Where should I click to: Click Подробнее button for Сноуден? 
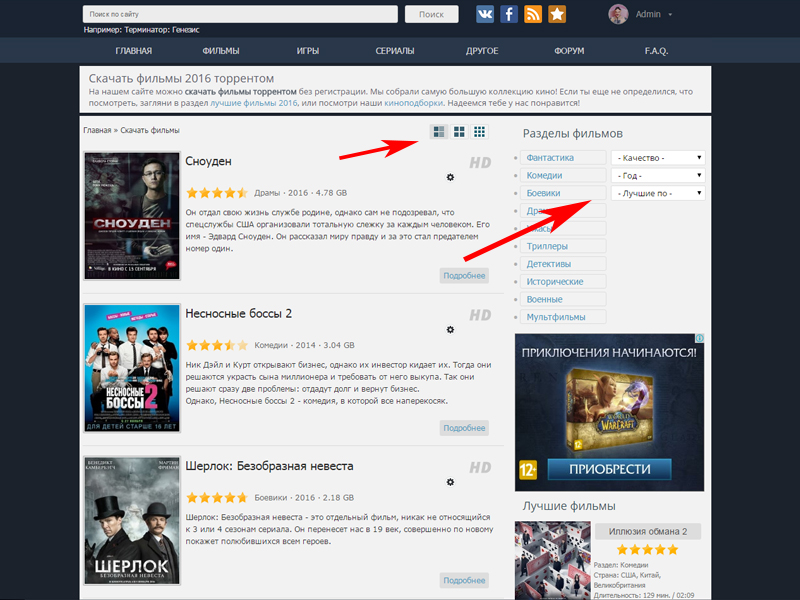tap(464, 276)
